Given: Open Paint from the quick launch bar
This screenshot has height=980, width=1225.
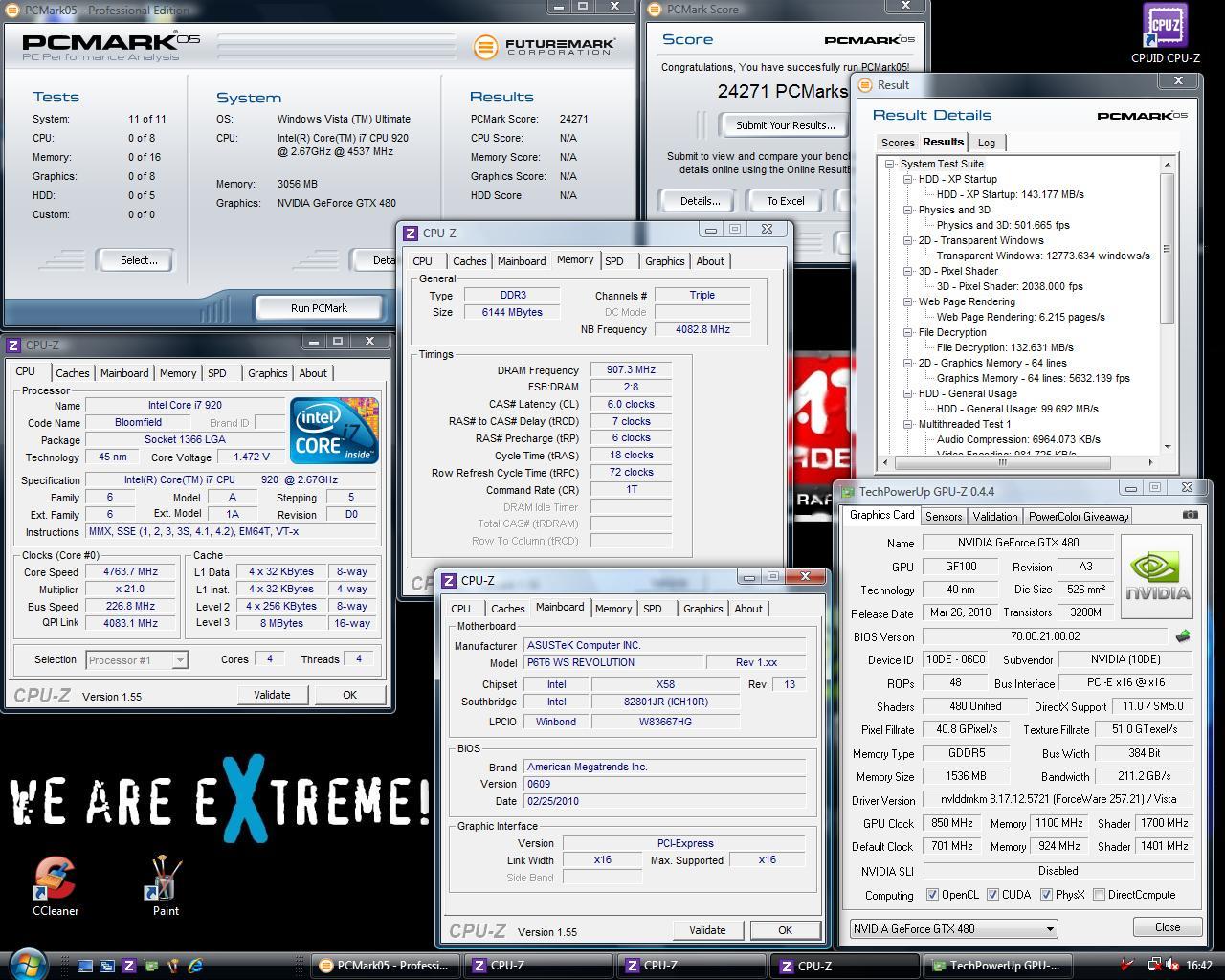Looking at the screenshot, I should click(173, 966).
